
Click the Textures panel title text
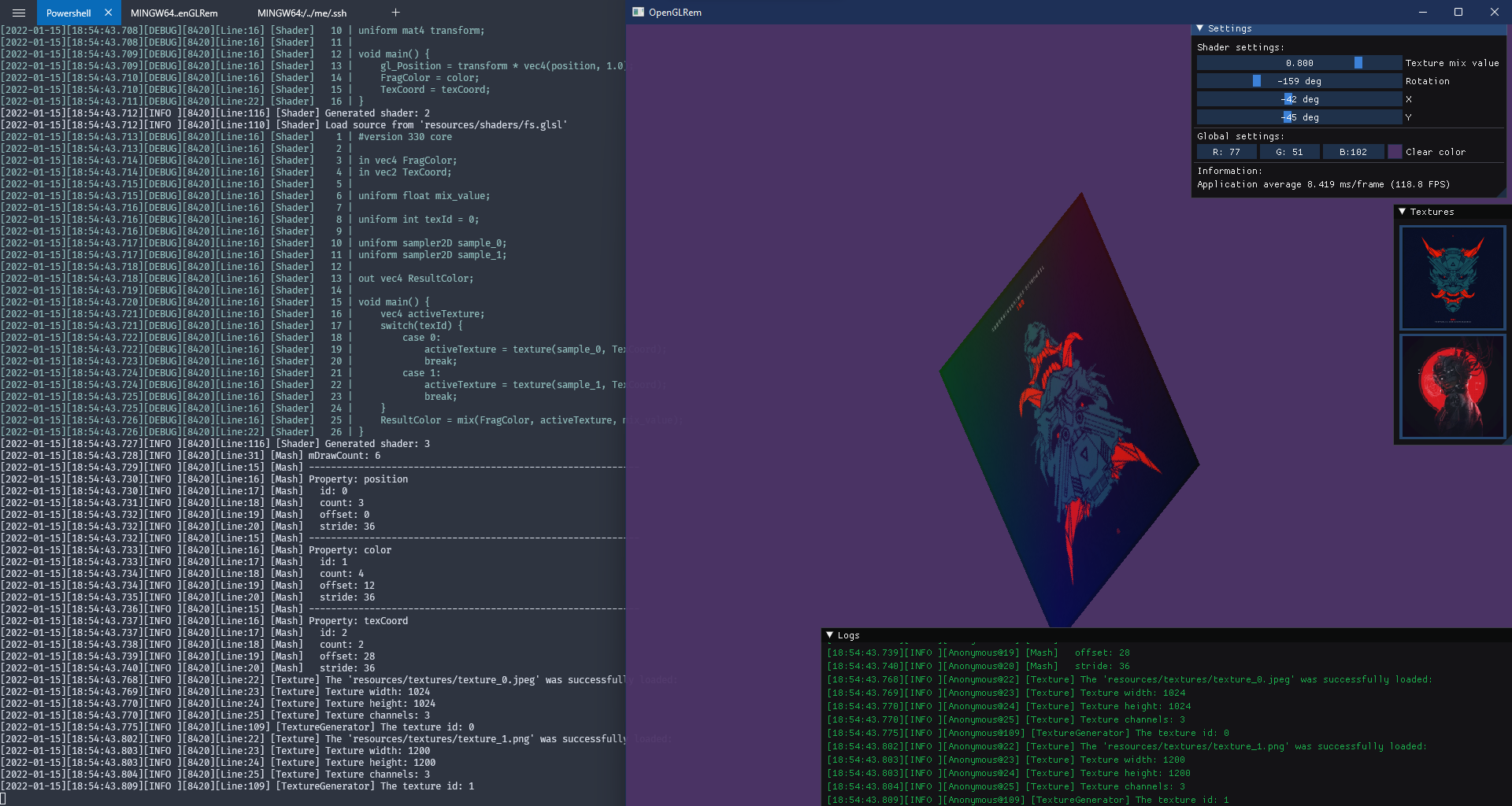pyautogui.click(x=1432, y=212)
